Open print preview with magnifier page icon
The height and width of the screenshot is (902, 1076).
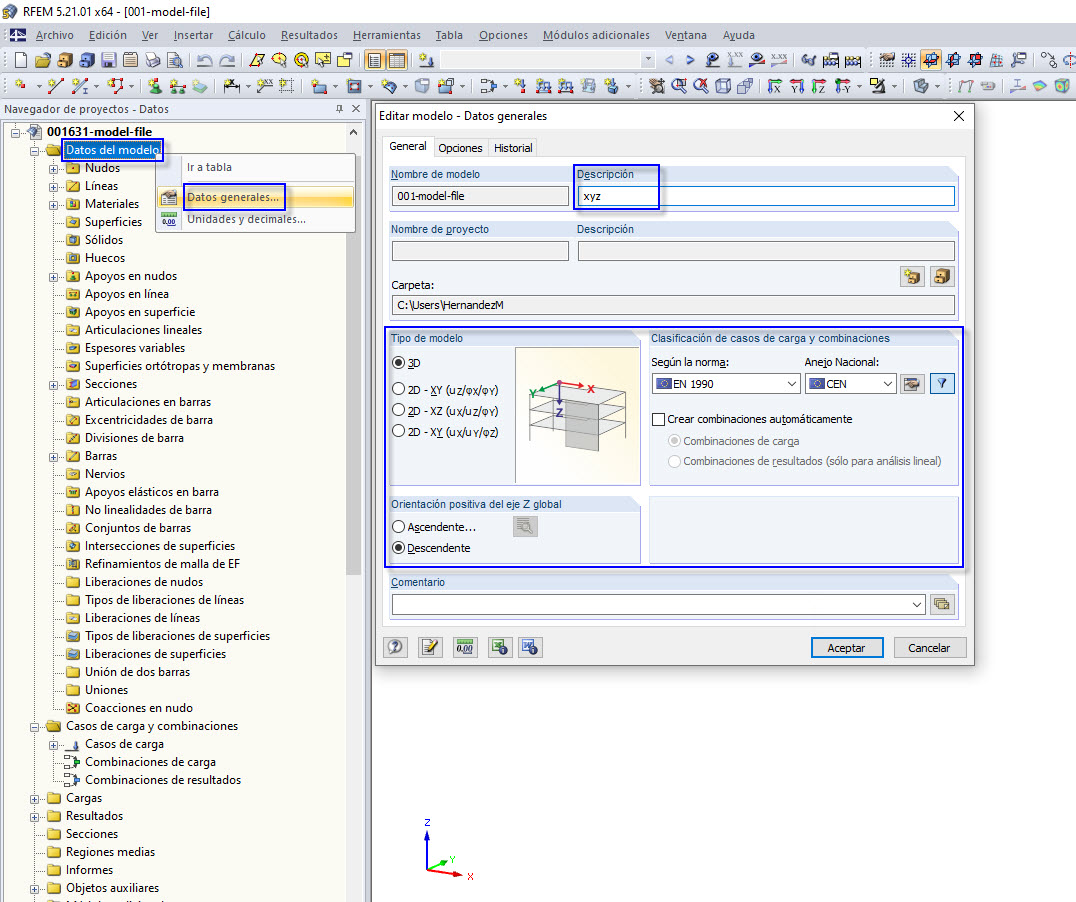coord(175,60)
